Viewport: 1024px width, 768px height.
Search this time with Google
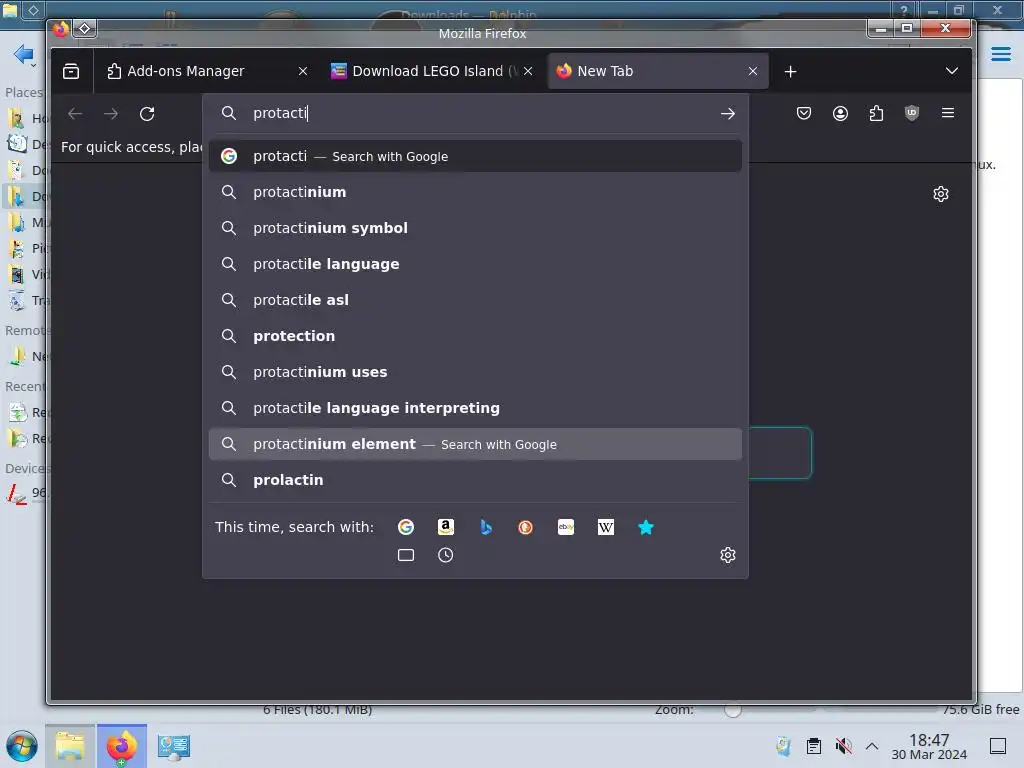pos(406,527)
